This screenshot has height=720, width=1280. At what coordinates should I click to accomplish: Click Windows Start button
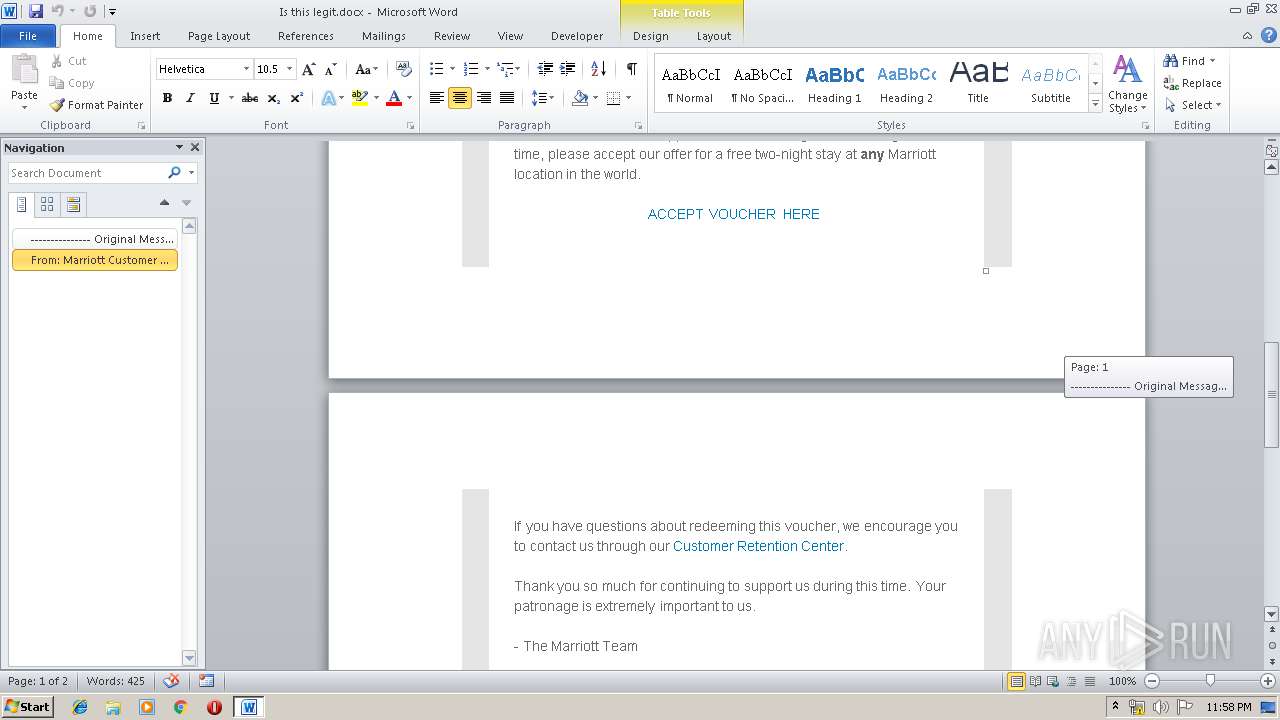click(x=27, y=706)
